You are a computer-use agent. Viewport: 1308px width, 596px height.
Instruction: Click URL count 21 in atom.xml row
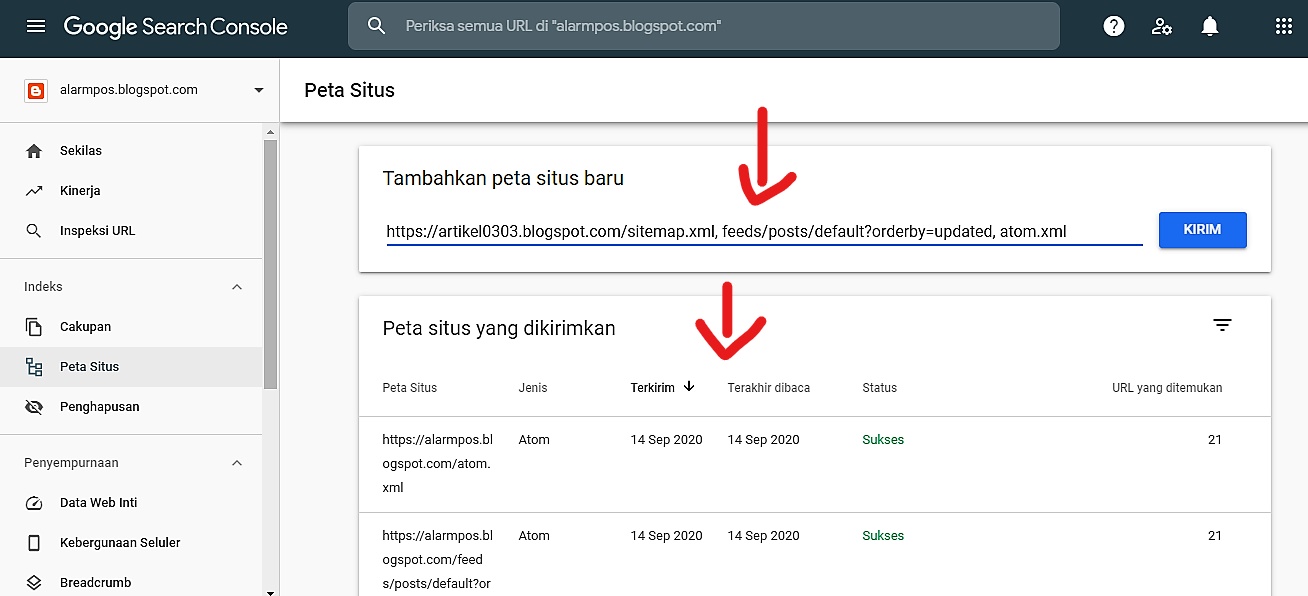coord(1215,440)
